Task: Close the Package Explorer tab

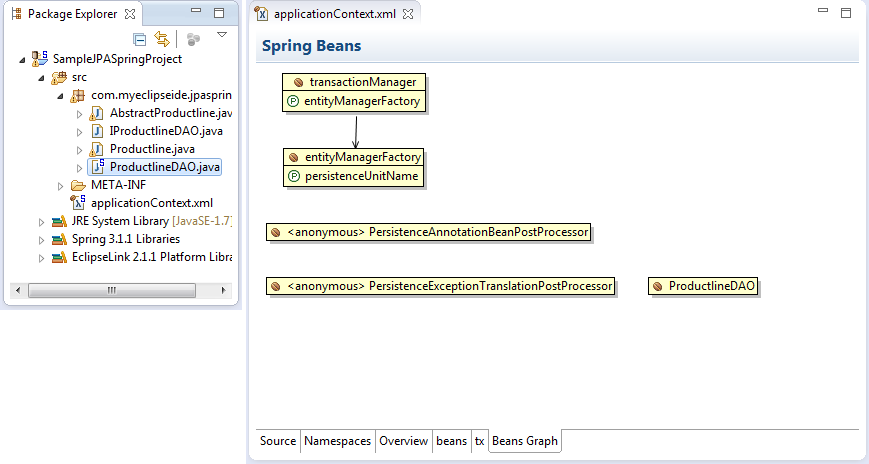Action: pos(130,14)
